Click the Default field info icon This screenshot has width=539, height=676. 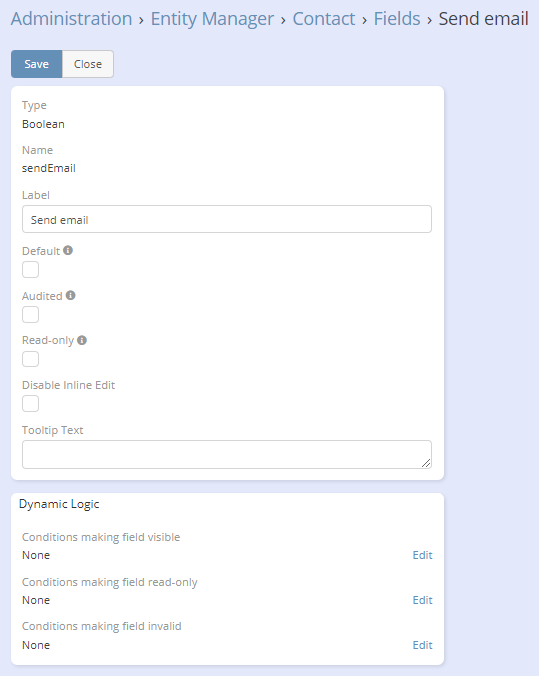point(68,250)
